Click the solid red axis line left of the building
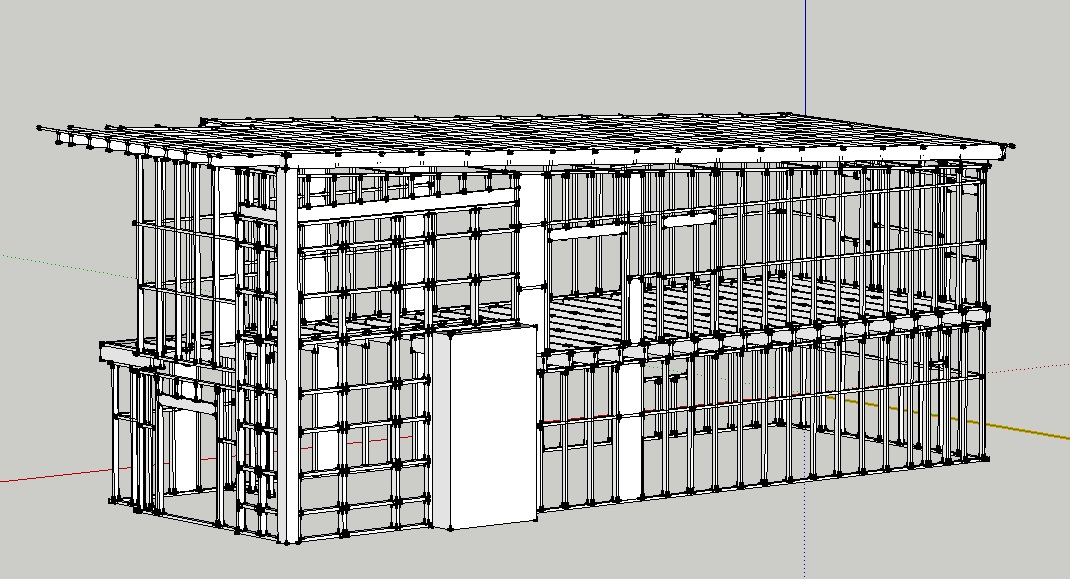 coord(56,476)
